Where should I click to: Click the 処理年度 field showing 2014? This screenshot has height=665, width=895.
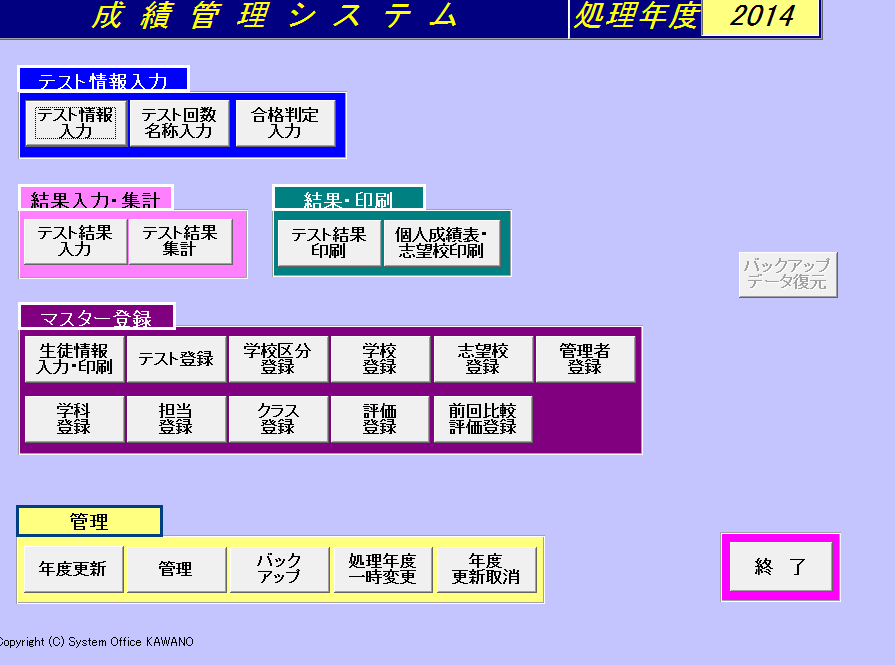tap(761, 17)
